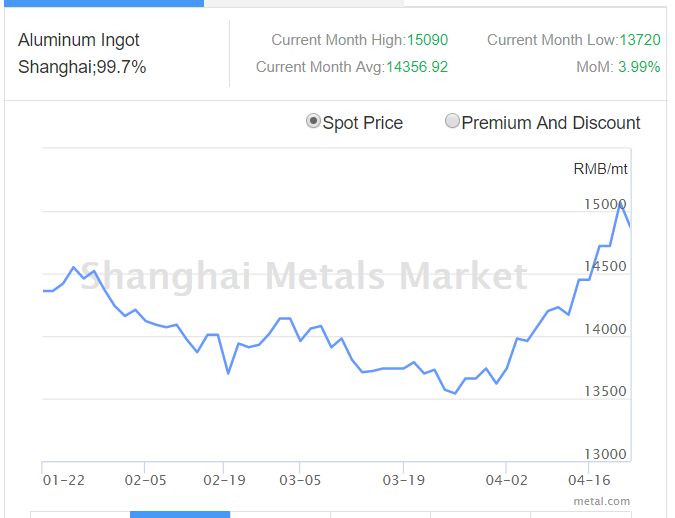Click the Current Month High value 15090
The image size is (675, 518).
[x=427, y=40]
